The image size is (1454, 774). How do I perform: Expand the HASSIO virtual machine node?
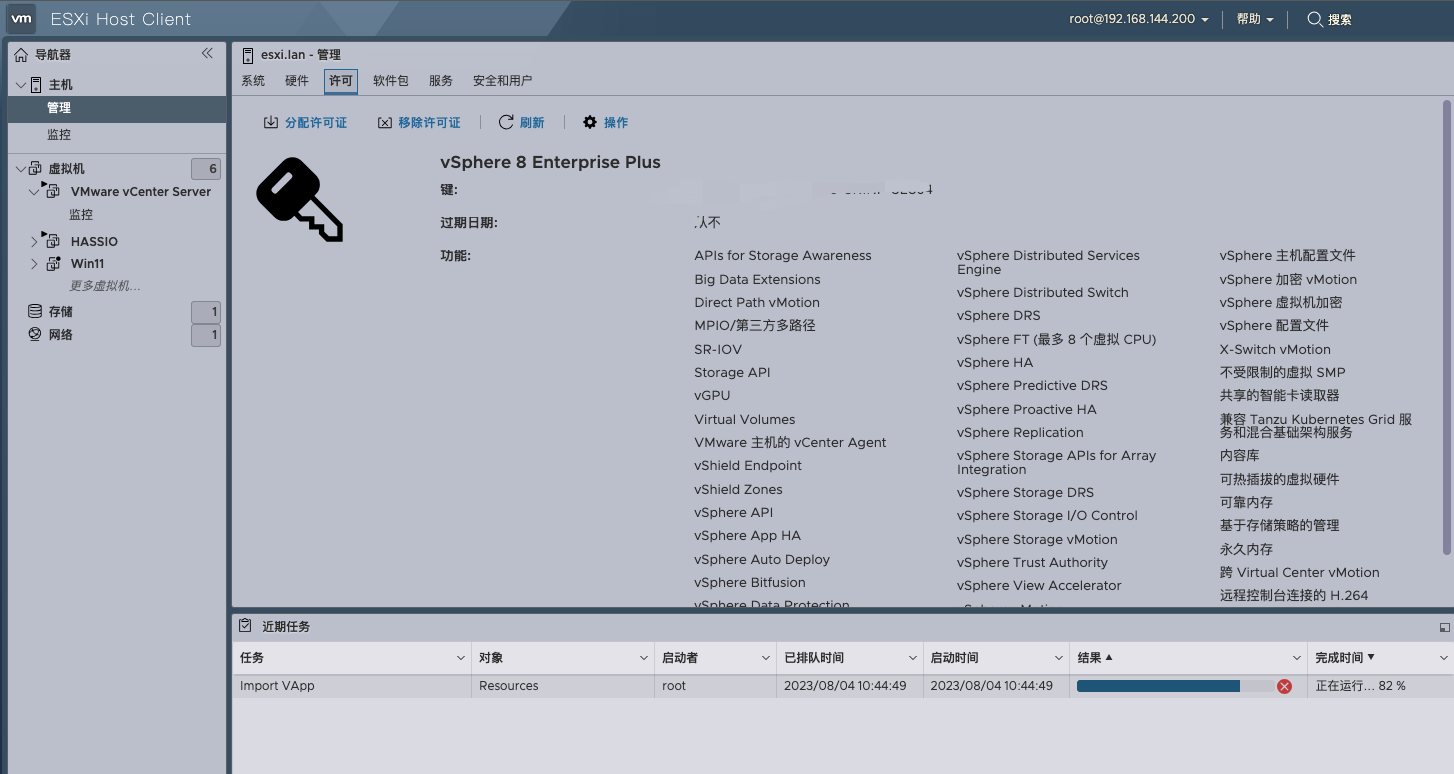point(34,242)
